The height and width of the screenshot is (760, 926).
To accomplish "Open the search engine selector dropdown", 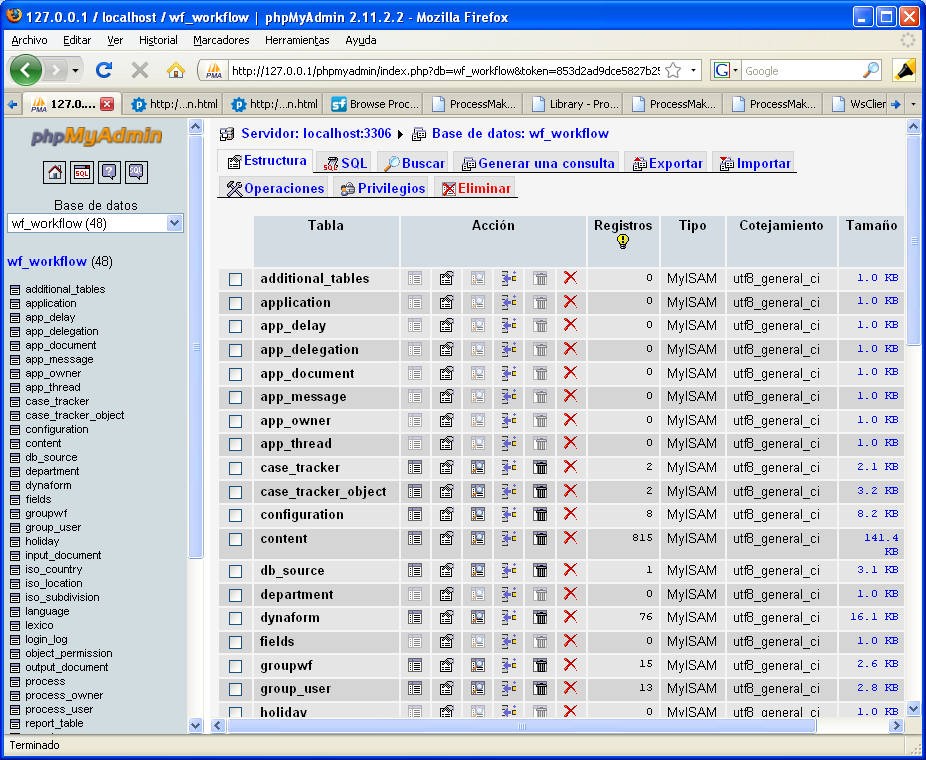I will coord(726,71).
